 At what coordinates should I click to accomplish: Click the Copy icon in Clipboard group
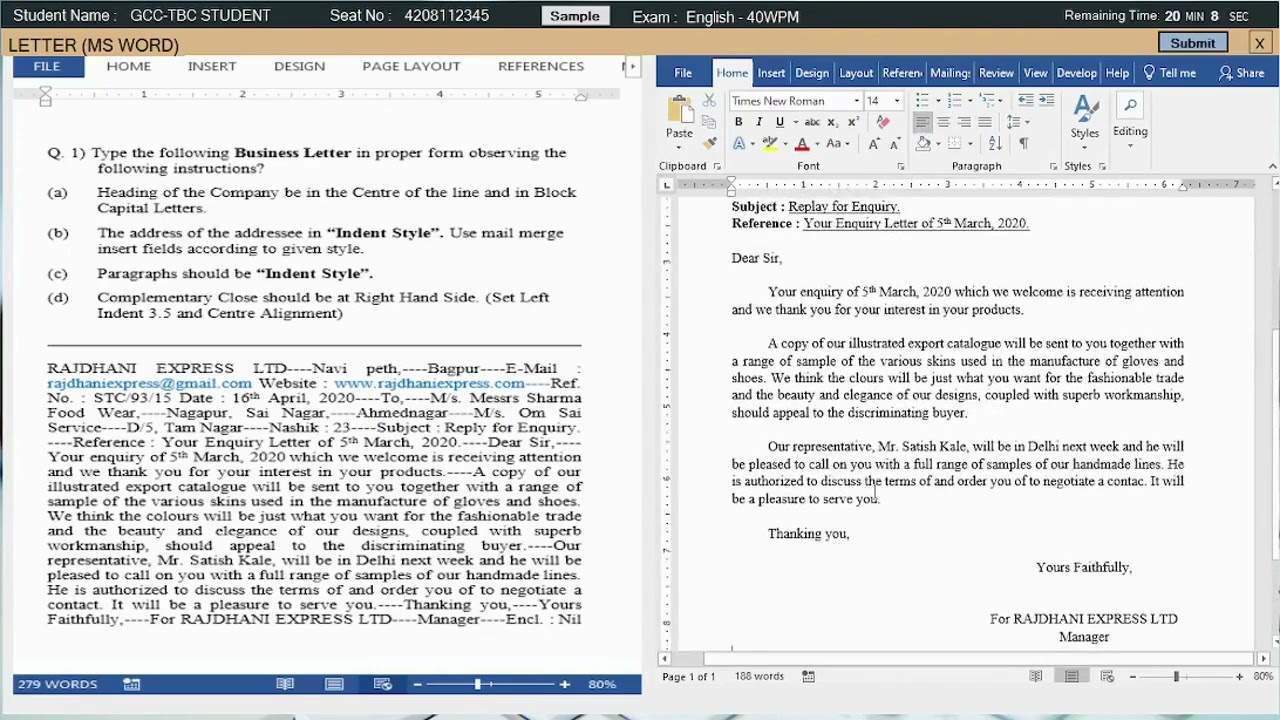(x=709, y=122)
